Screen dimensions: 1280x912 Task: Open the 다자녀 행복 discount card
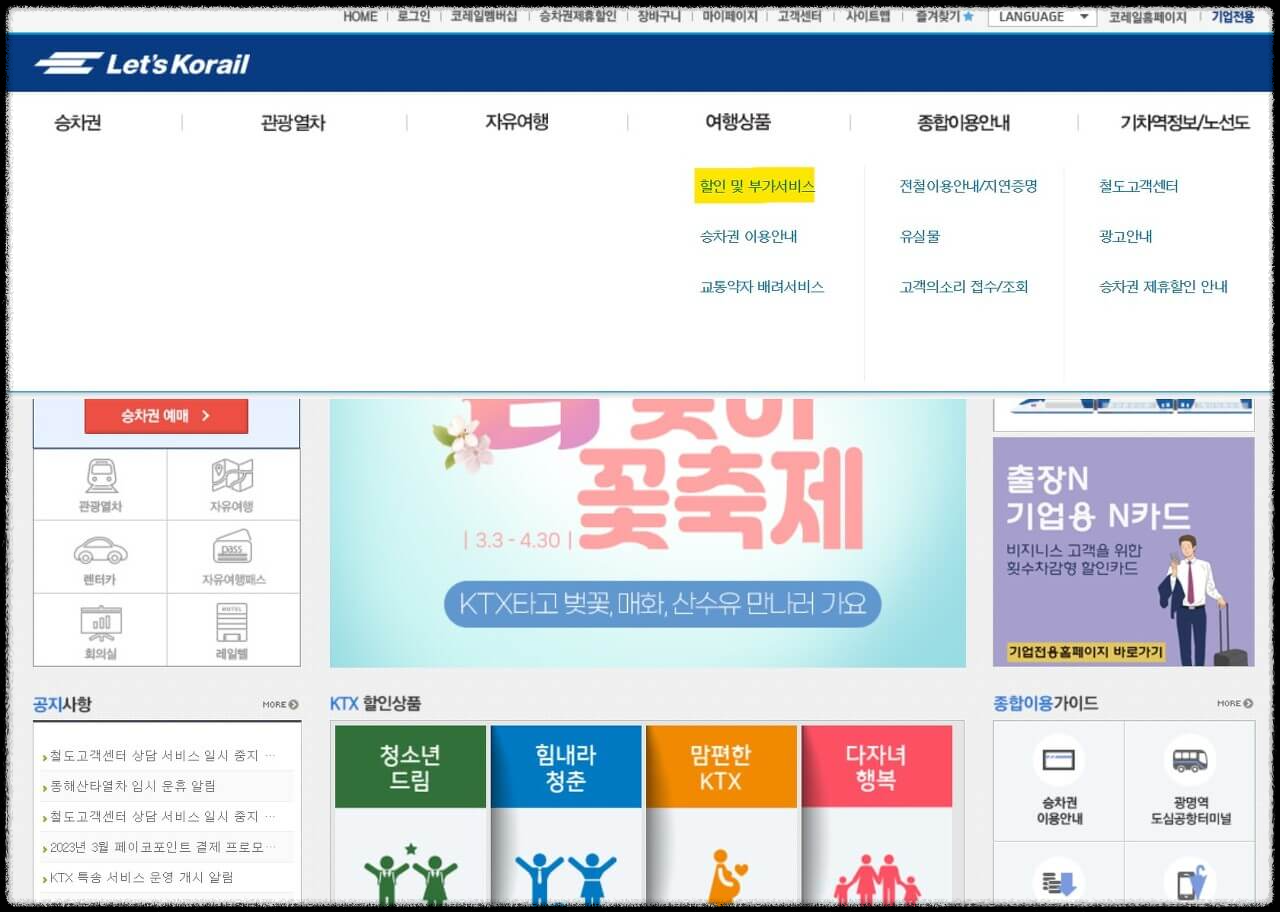click(x=876, y=815)
